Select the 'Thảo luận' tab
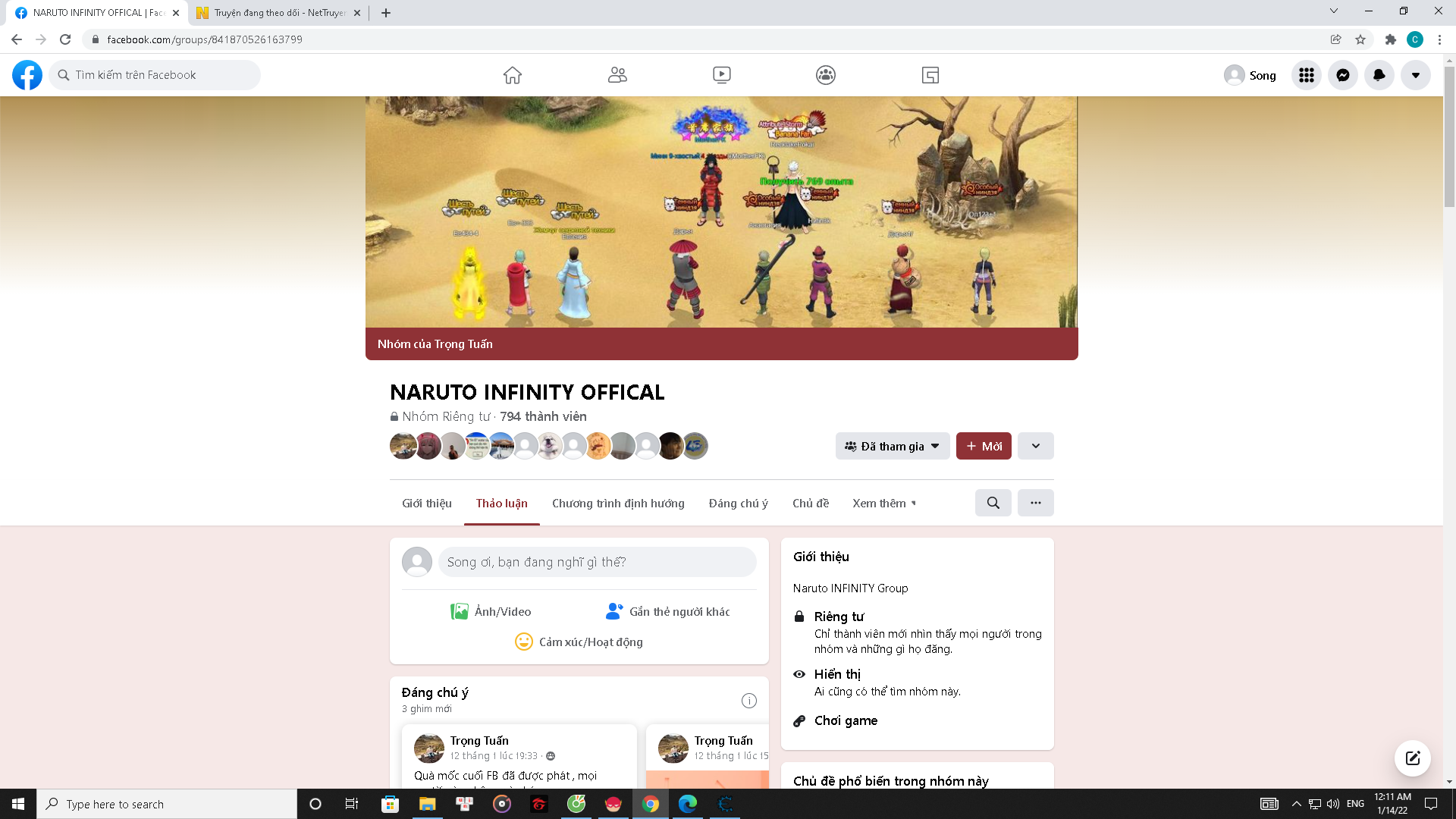Viewport: 1456px width, 819px height. 502,503
